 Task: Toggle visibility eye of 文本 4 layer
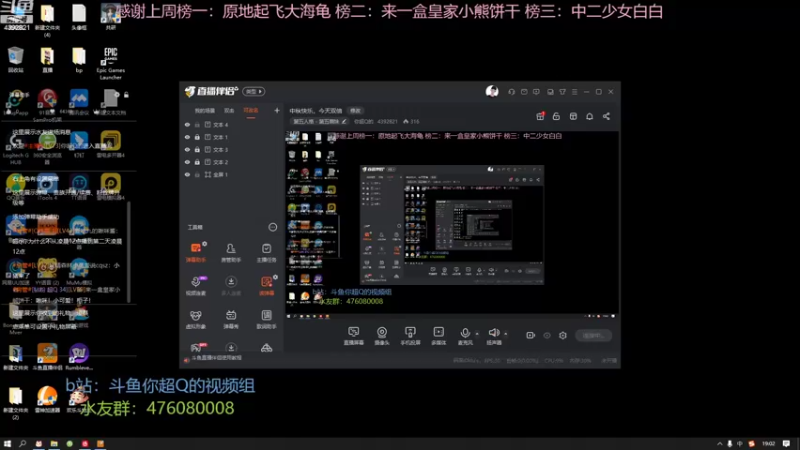pos(187,124)
